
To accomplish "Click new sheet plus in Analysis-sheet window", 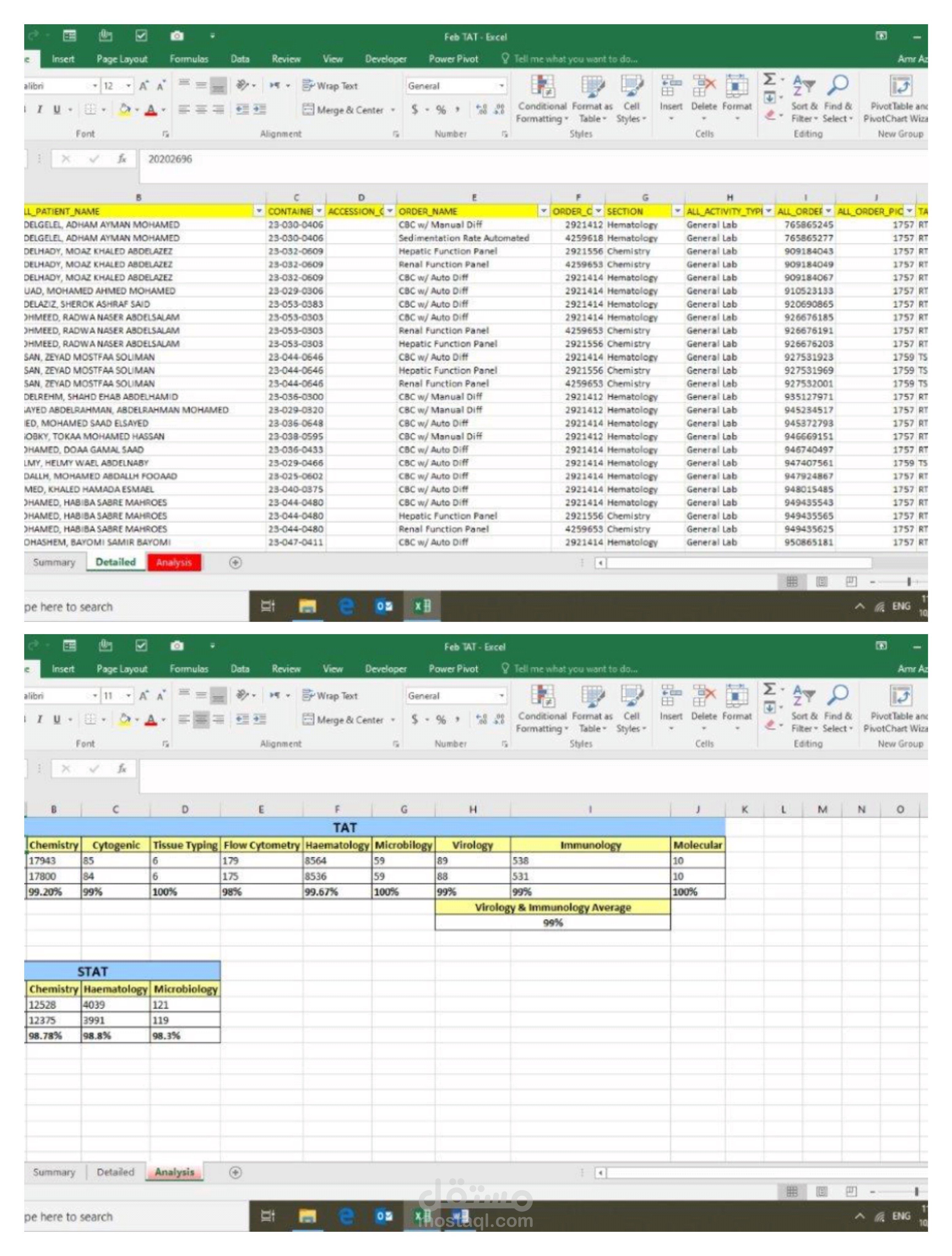I will [235, 1172].
